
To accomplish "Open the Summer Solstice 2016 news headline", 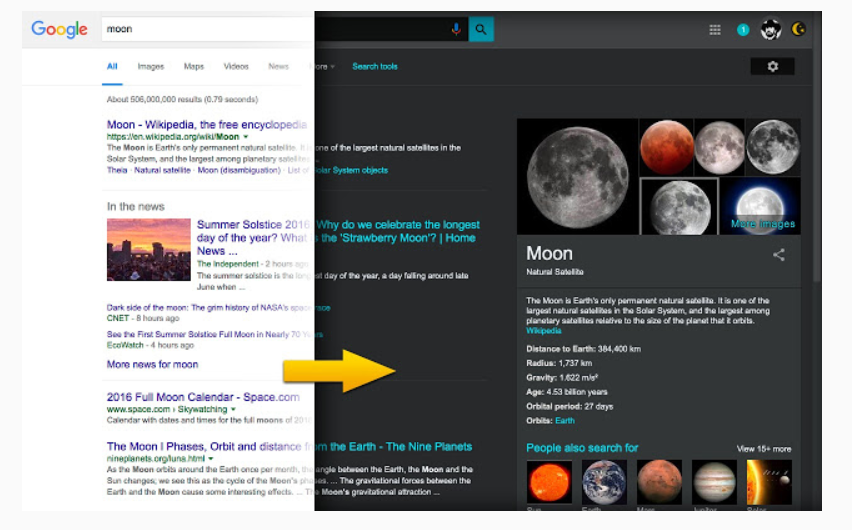I will pos(338,238).
